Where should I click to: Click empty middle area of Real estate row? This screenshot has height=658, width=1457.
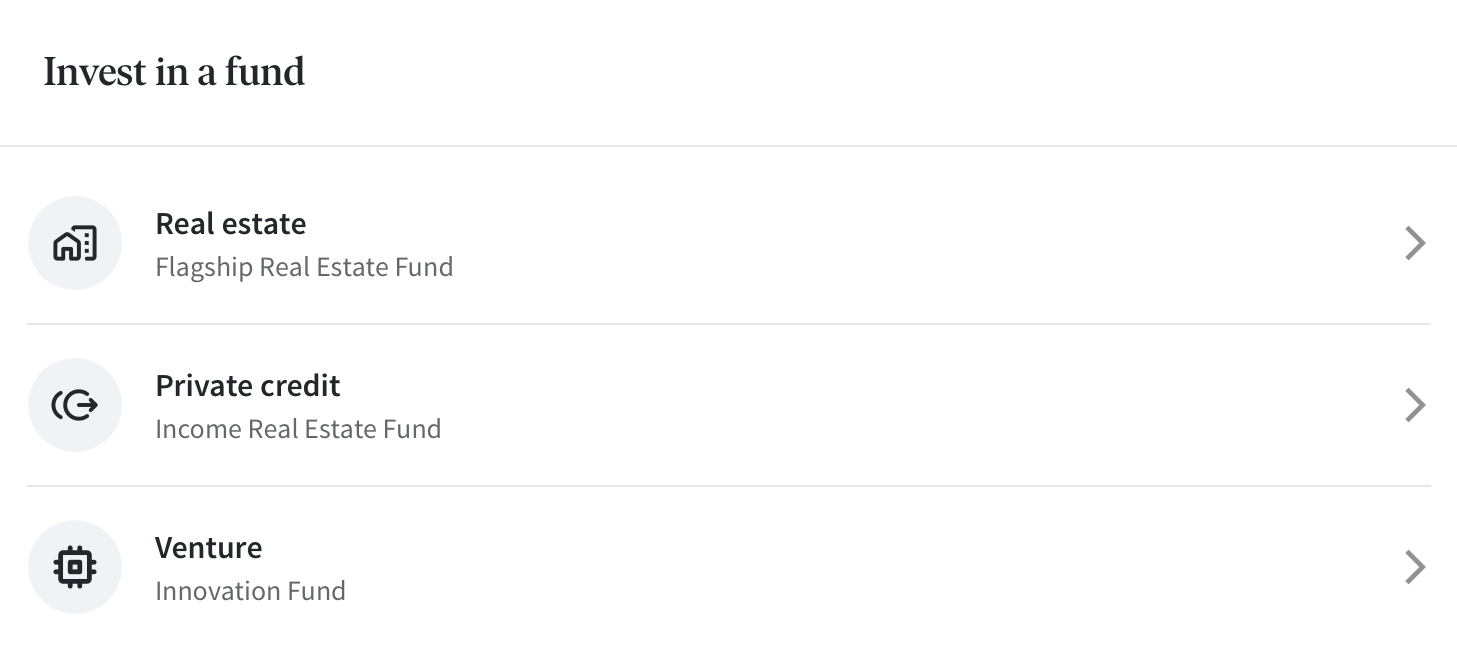coord(900,243)
